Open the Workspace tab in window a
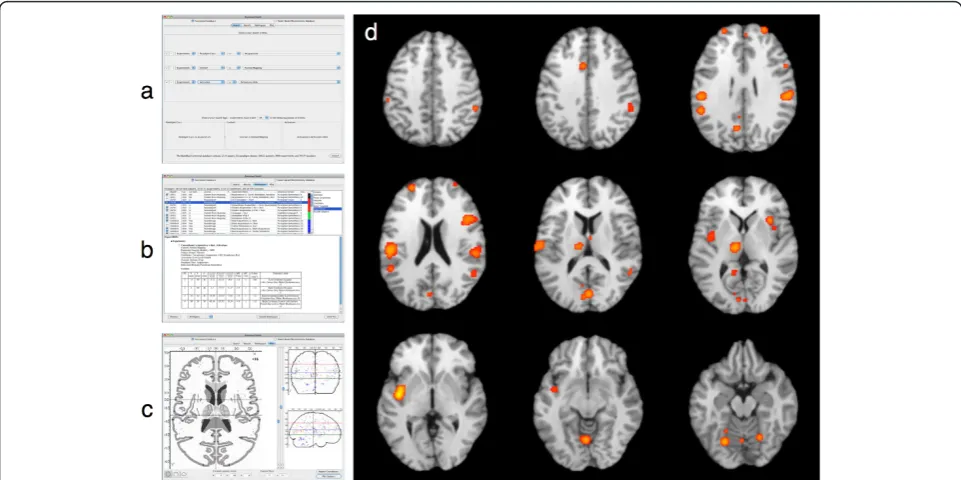This screenshot has height=480, width=961. click(260, 25)
